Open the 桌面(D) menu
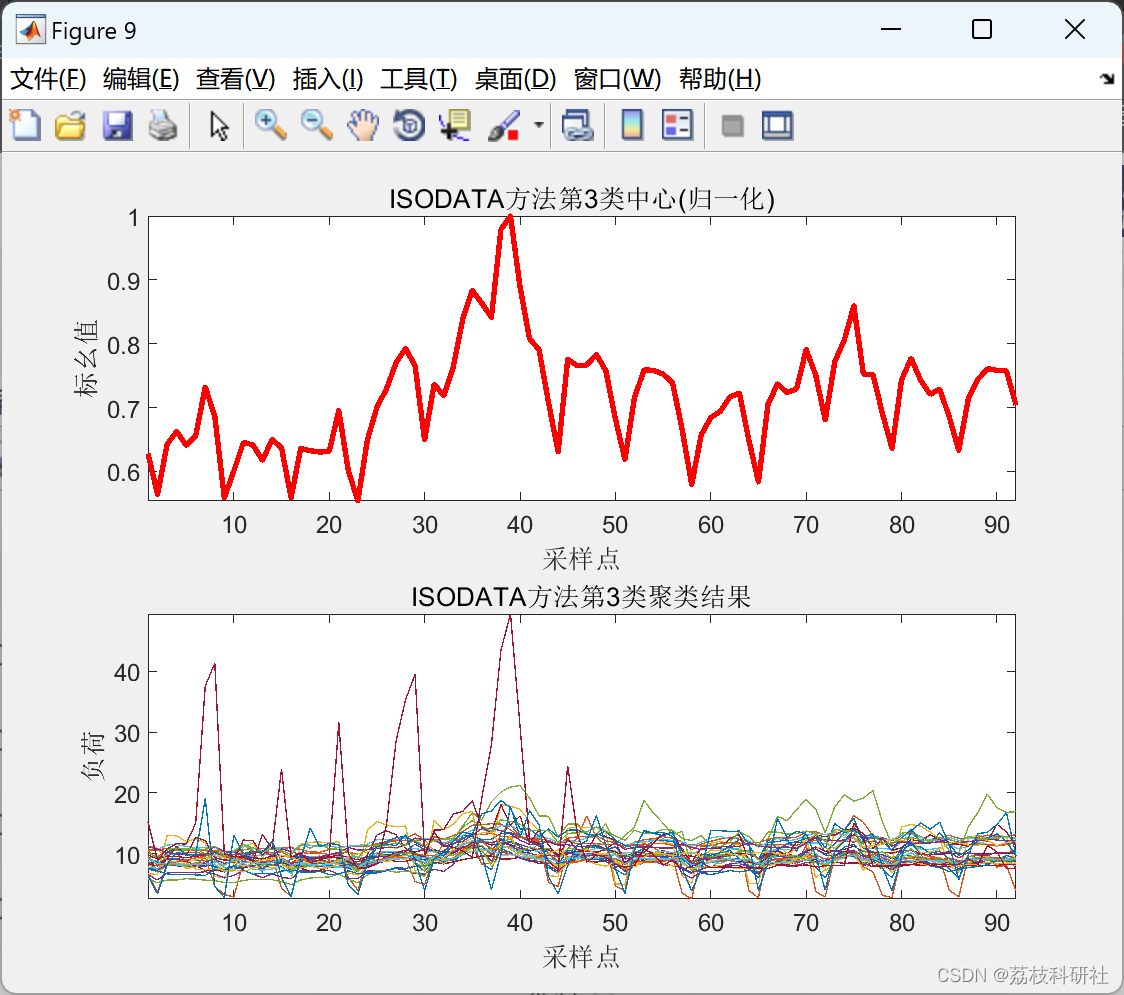The height and width of the screenshot is (995, 1124). 515,79
